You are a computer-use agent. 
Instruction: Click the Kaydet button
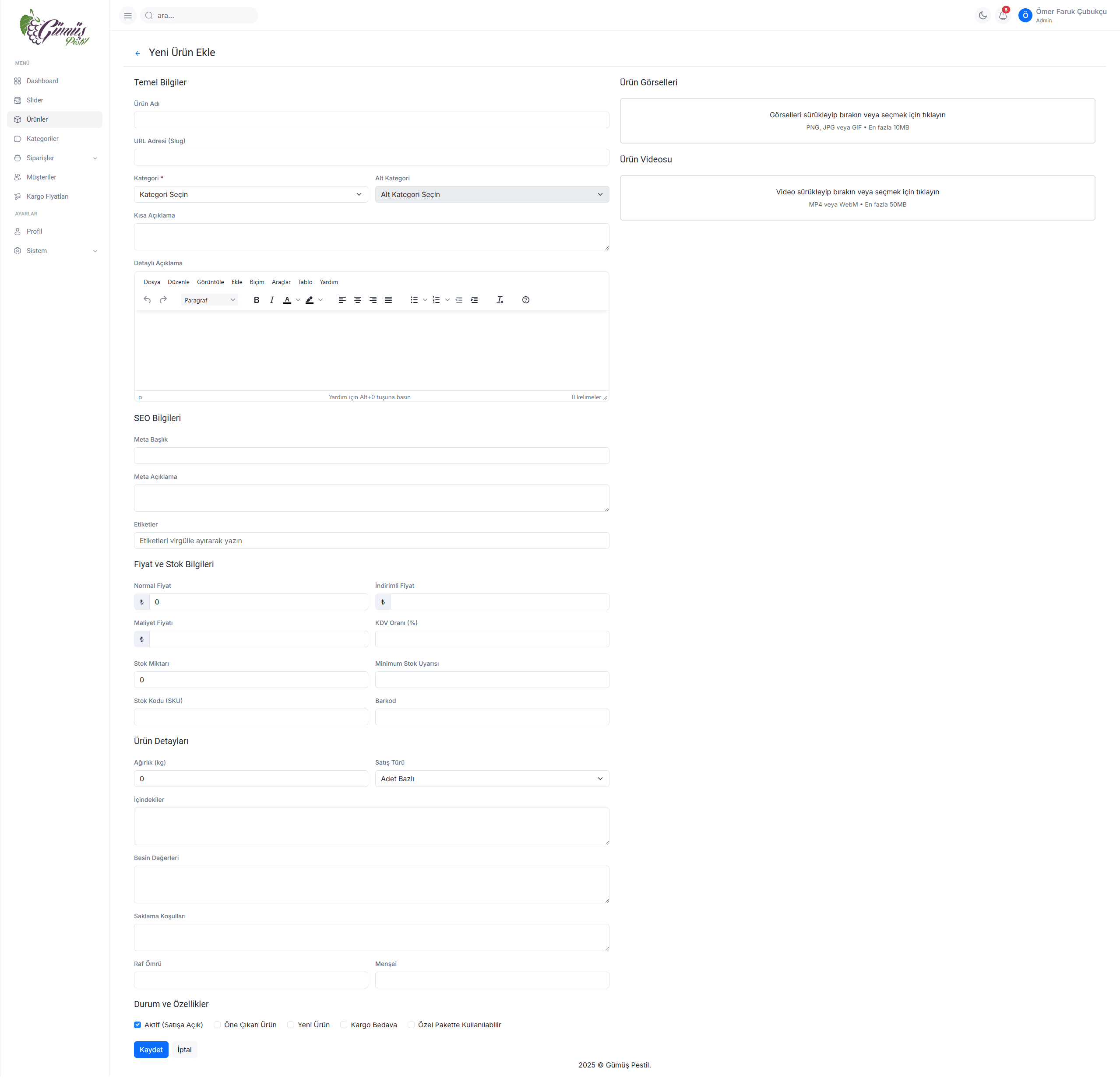tap(151, 1050)
